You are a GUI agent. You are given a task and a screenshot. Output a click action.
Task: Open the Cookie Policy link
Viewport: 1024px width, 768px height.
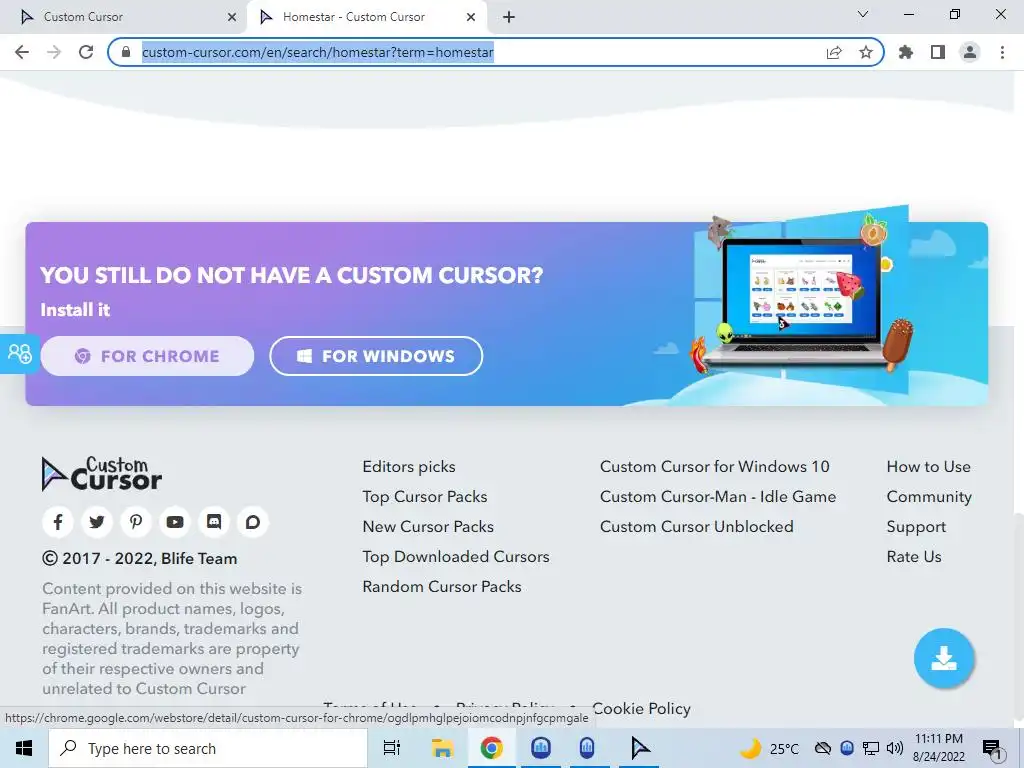pyautogui.click(x=641, y=709)
